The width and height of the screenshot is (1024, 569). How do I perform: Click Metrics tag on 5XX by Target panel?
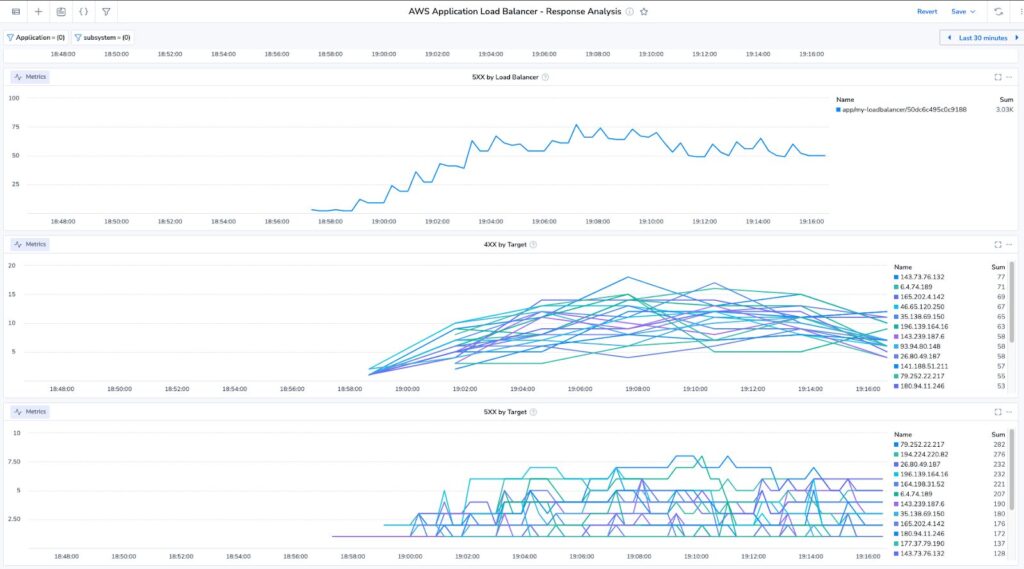point(30,412)
